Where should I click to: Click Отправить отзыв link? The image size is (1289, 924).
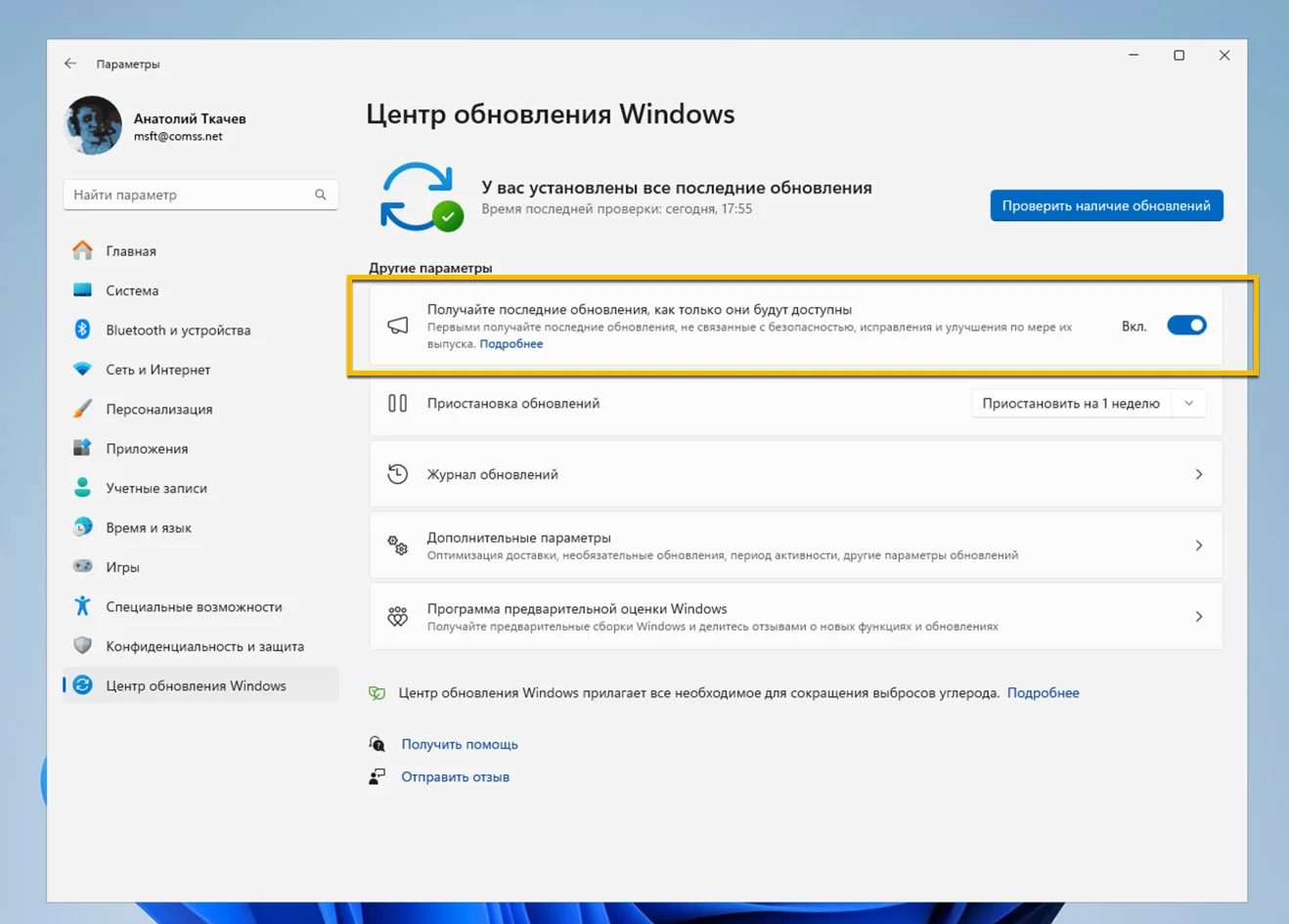click(x=456, y=777)
